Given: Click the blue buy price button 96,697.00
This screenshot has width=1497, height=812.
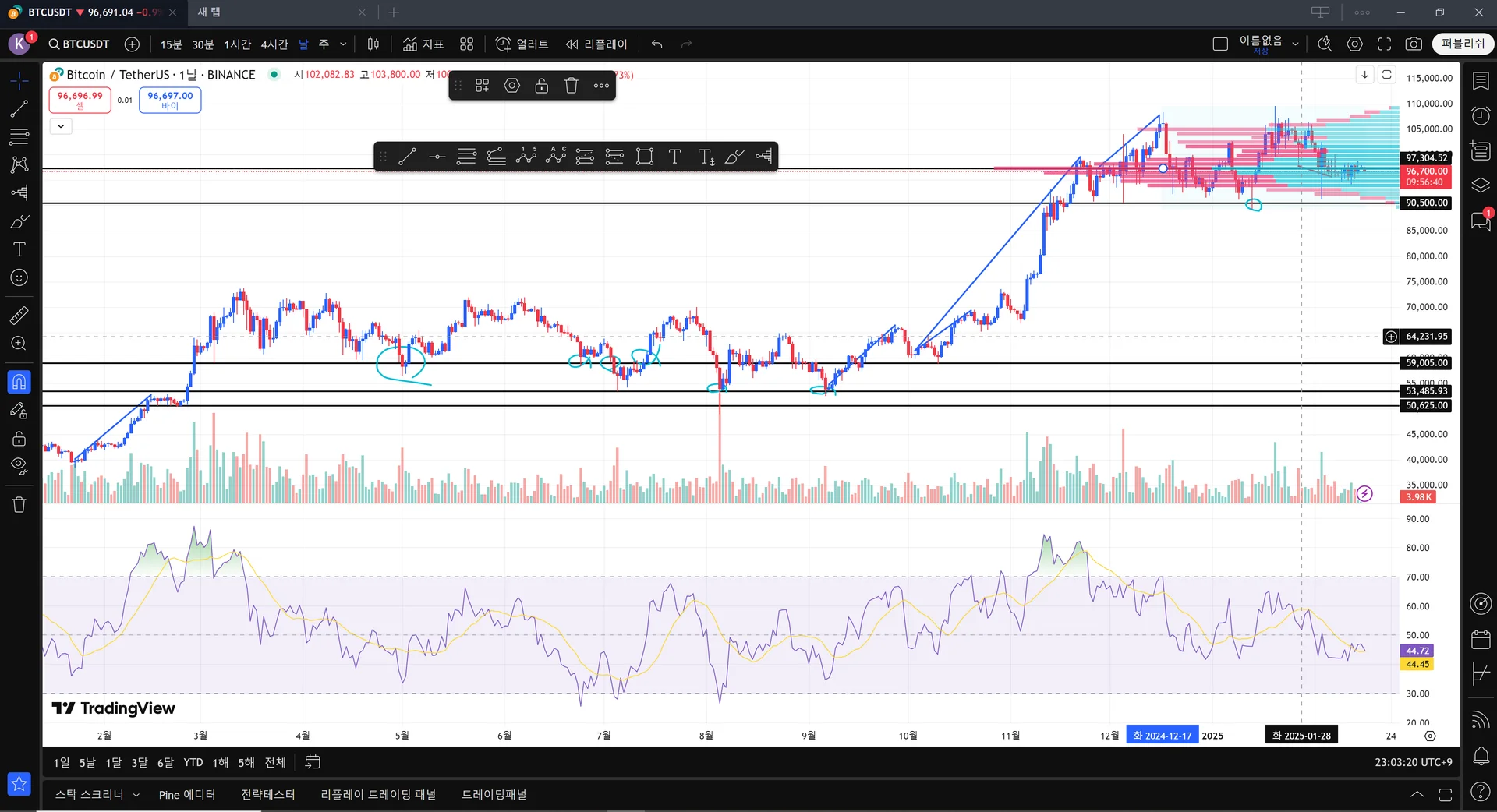Looking at the screenshot, I should click(170, 100).
